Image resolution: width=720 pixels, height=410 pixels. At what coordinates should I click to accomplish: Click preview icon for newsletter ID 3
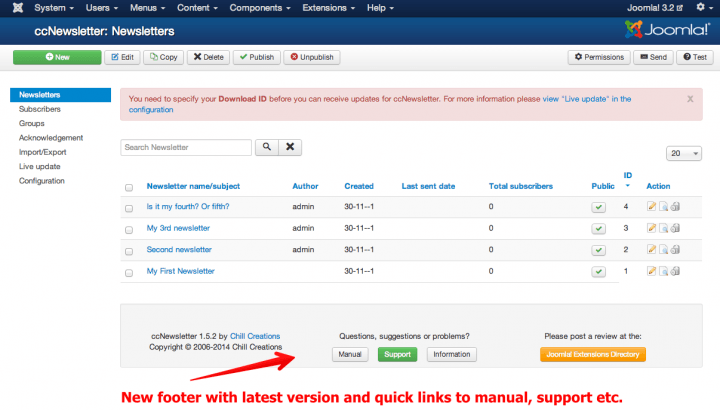[x=663, y=229]
